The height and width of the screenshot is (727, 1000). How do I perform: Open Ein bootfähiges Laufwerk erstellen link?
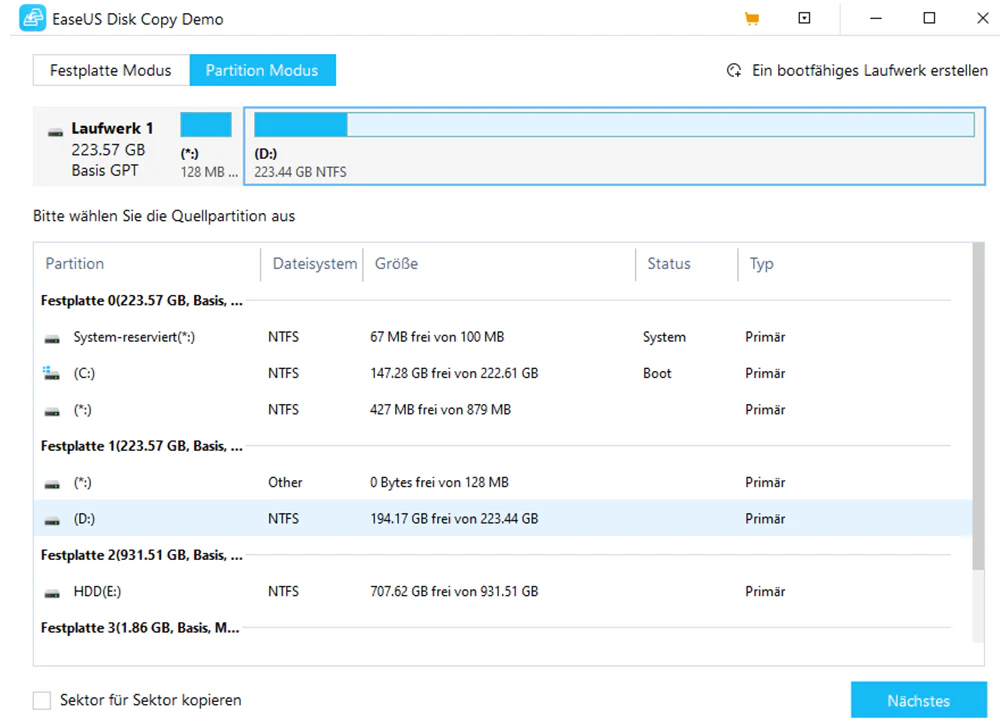point(869,71)
